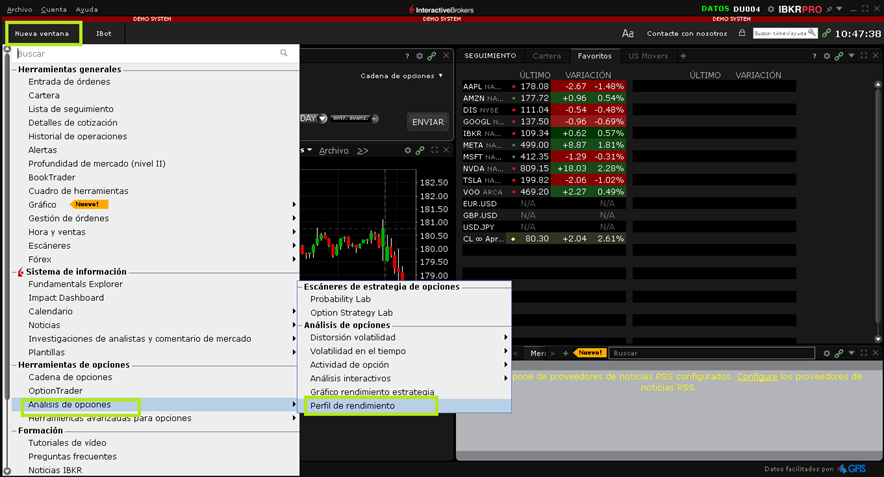Click link chain icon in order entry panel
This screenshot has width=884, height=477.
[x=433, y=56]
